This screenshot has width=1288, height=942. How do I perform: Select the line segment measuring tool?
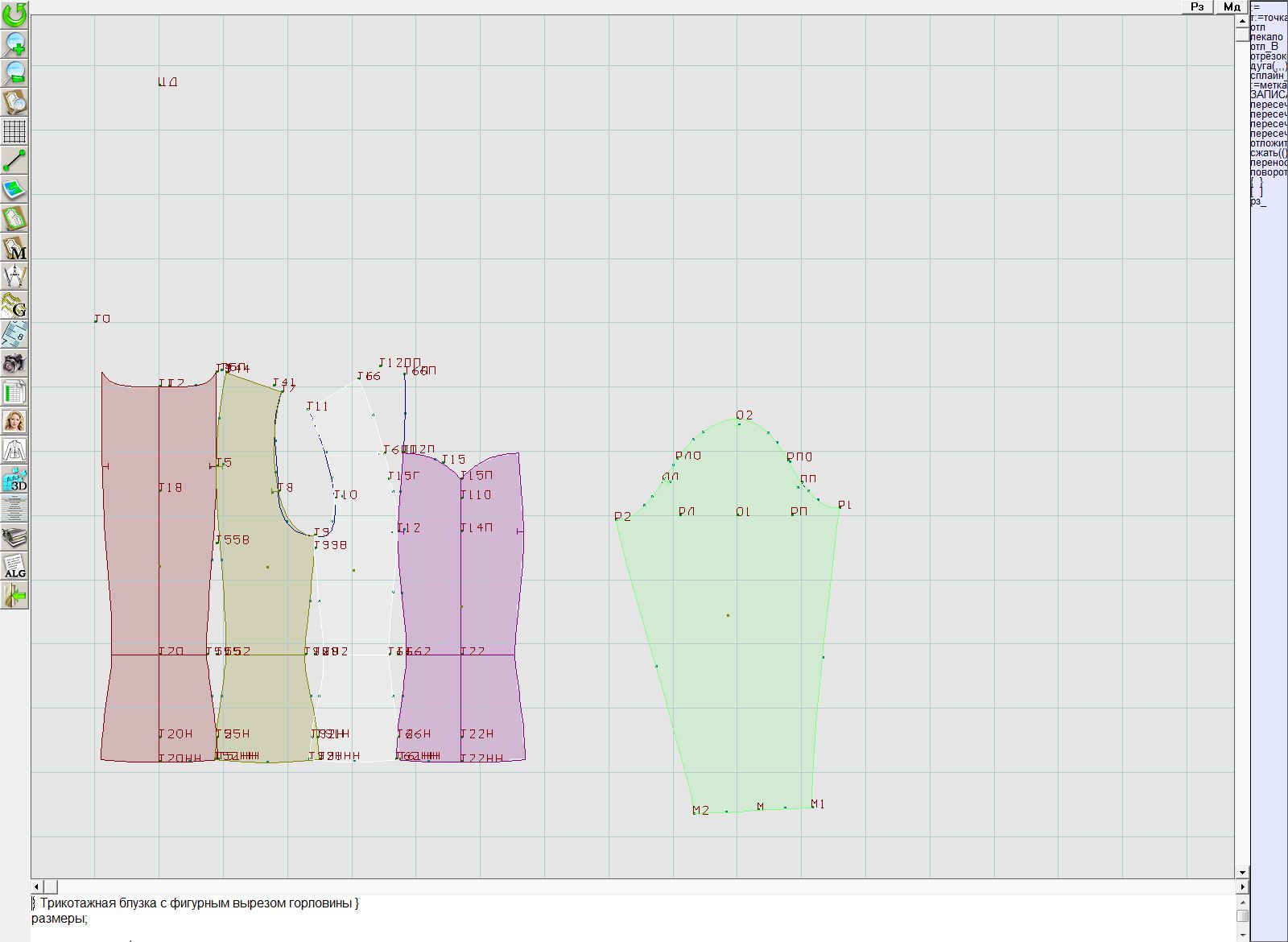pos(14,160)
